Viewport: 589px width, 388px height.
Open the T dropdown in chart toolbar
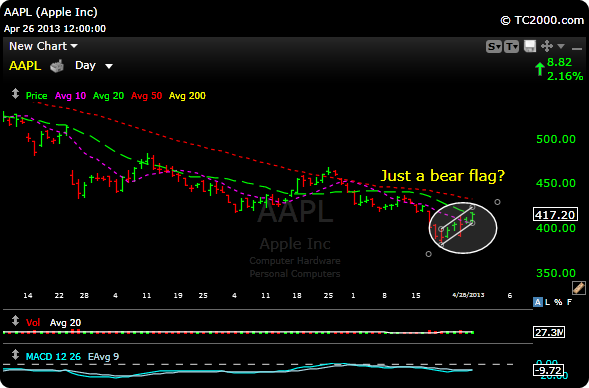pos(511,47)
